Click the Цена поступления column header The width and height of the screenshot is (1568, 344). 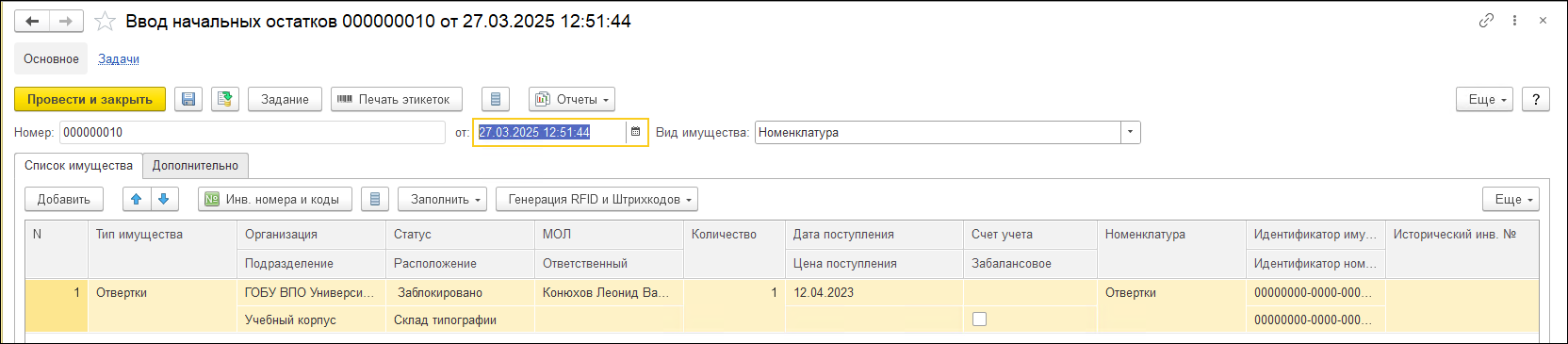(874, 263)
